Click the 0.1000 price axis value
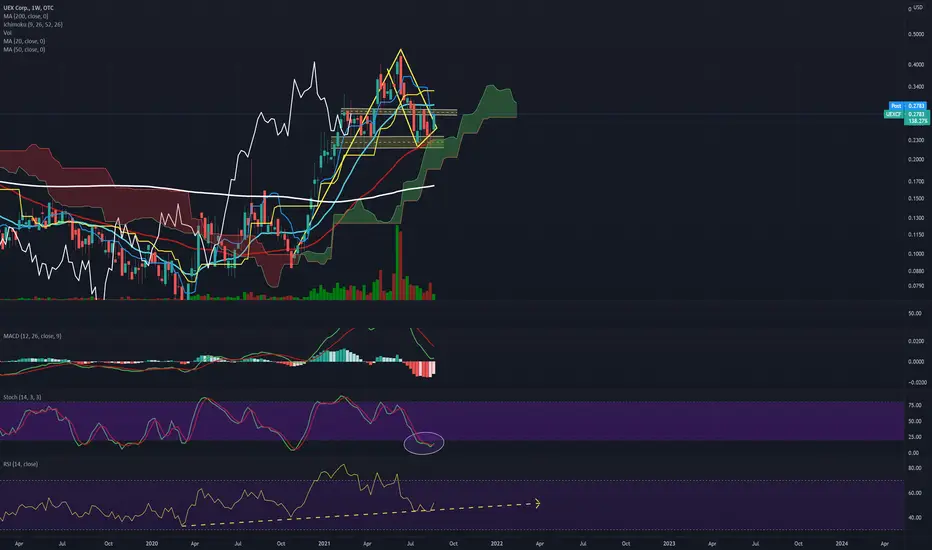The image size is (932, 550). click(916, 254)
